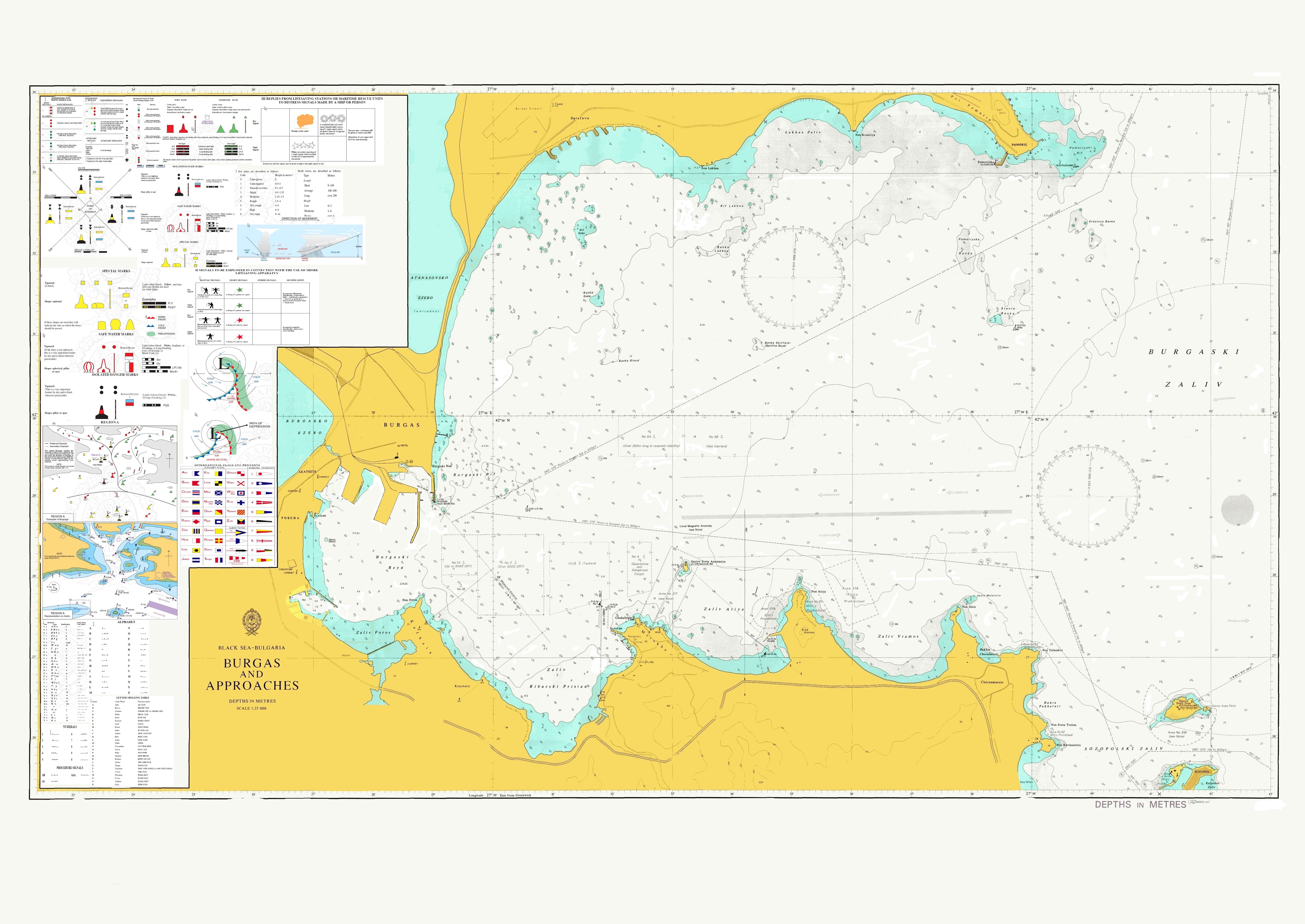Click the 'Burgas Airport' label
Image resolution: width=1305 pixels, height=924 pixels.
(x=529, y=109)
